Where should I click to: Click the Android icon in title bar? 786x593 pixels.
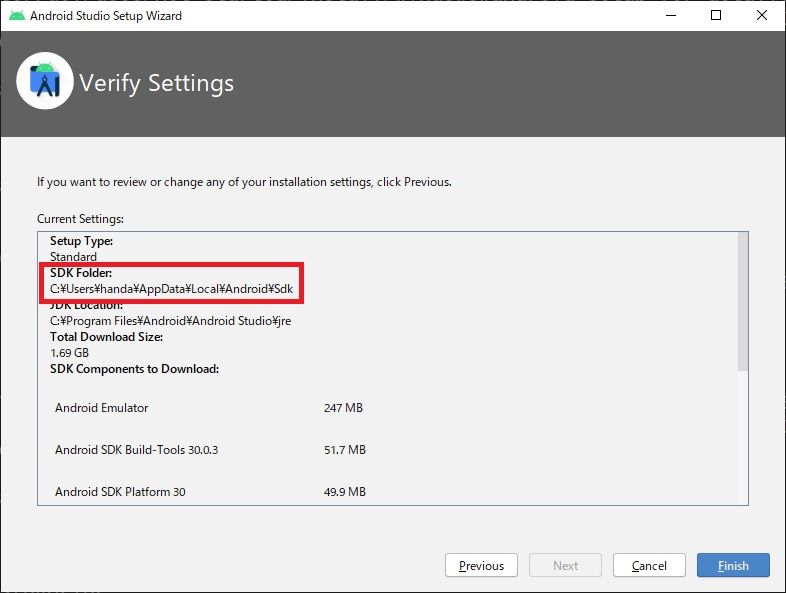pos(16,16)
